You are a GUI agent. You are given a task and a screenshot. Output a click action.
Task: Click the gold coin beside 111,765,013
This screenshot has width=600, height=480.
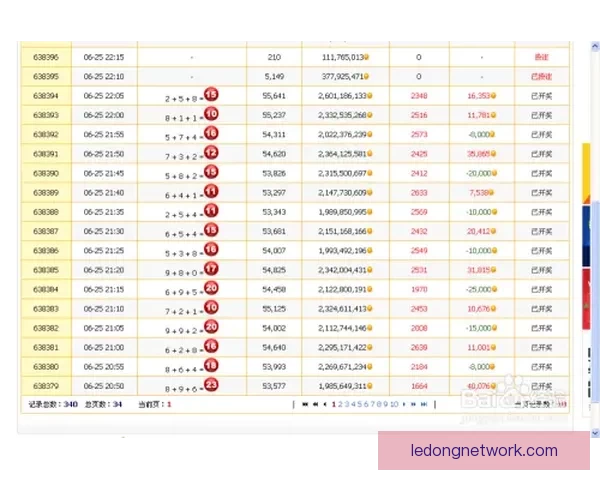click(x=366, y=57)
